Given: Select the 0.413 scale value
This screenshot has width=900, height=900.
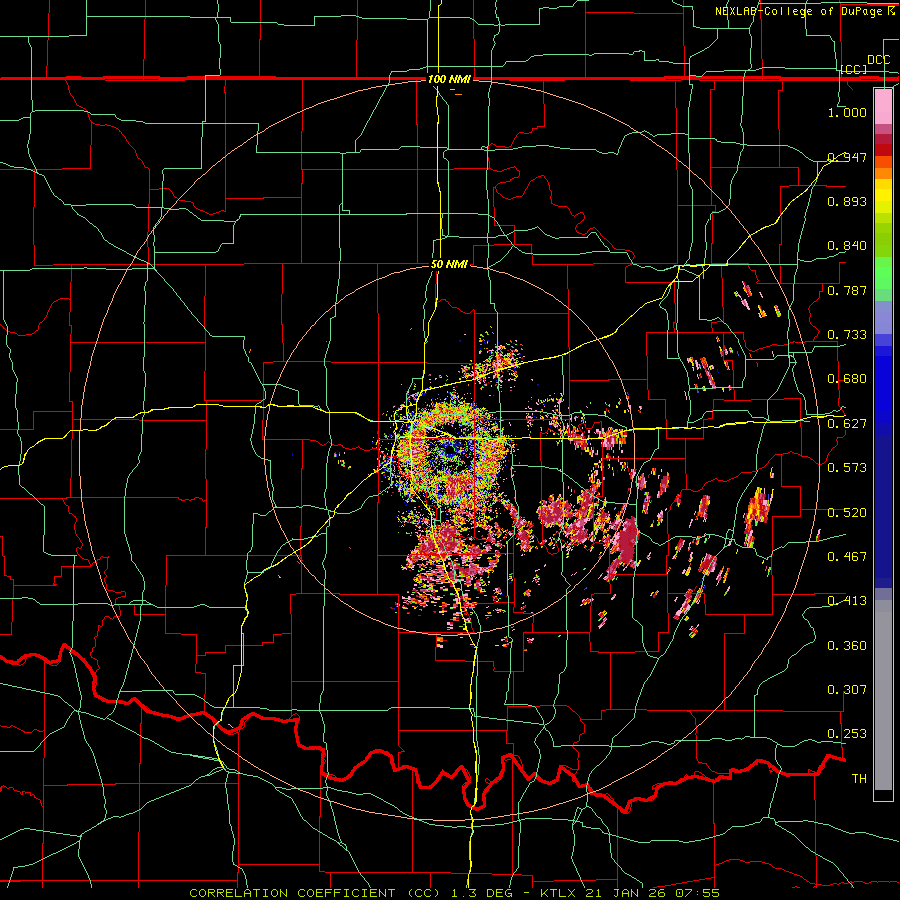Looking at the screenshot, I should tap(847, 601).
